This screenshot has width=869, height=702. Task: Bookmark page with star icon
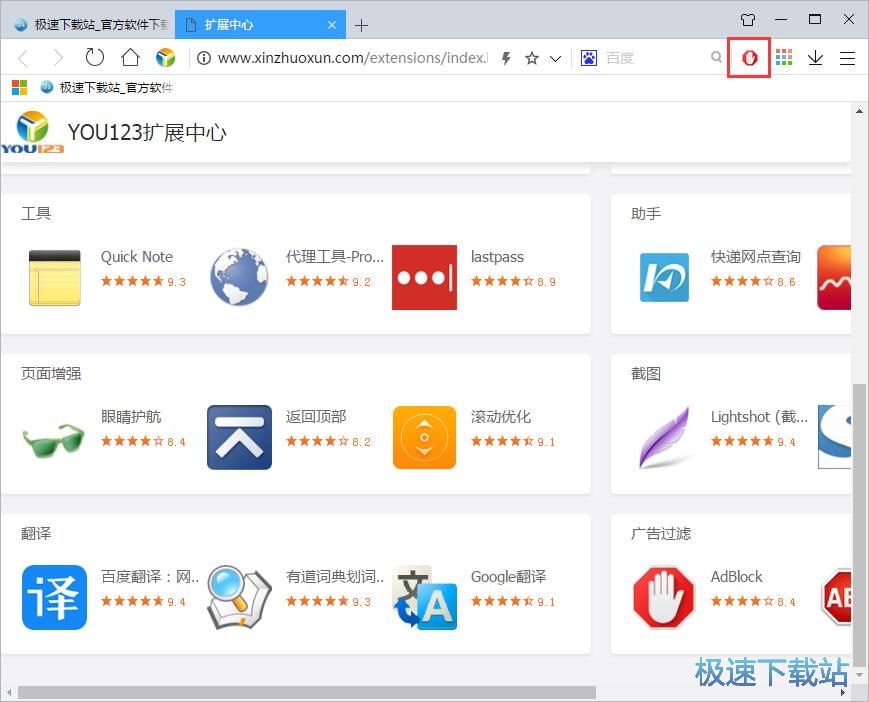(532, 58)
